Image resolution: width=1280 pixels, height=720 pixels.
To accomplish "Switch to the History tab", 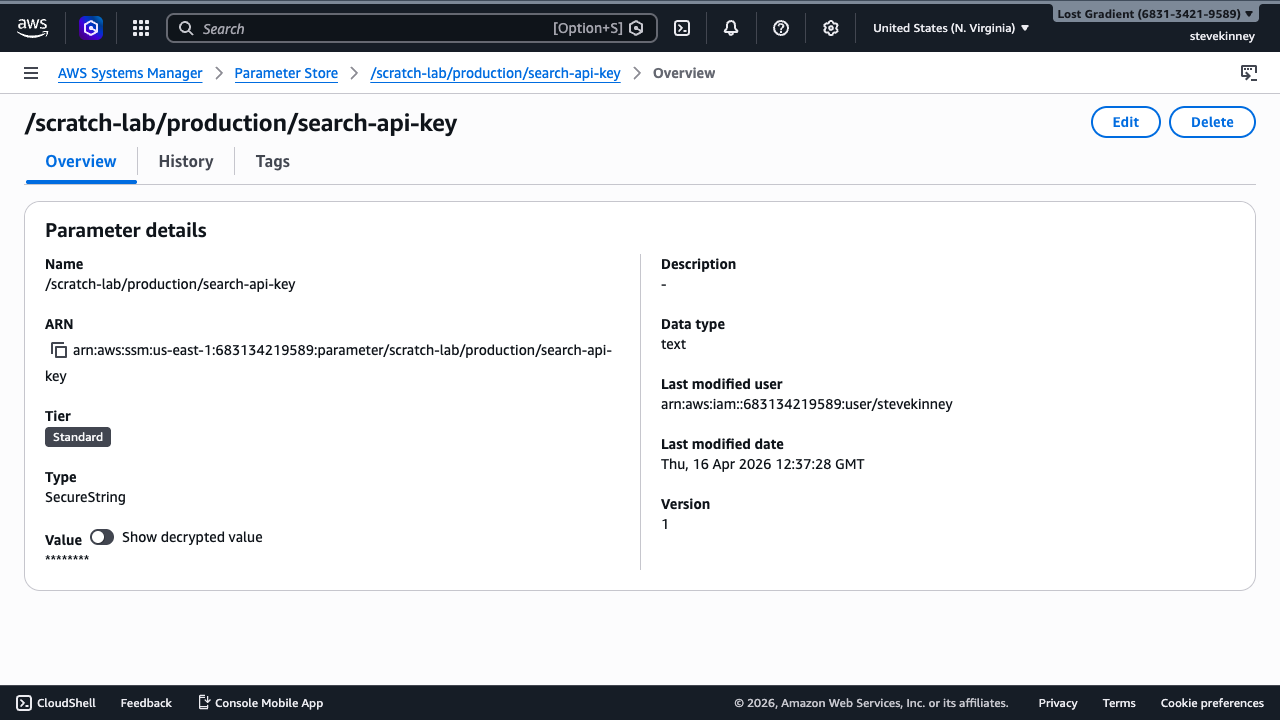I will pyautogui.click(x=186, y=161).
